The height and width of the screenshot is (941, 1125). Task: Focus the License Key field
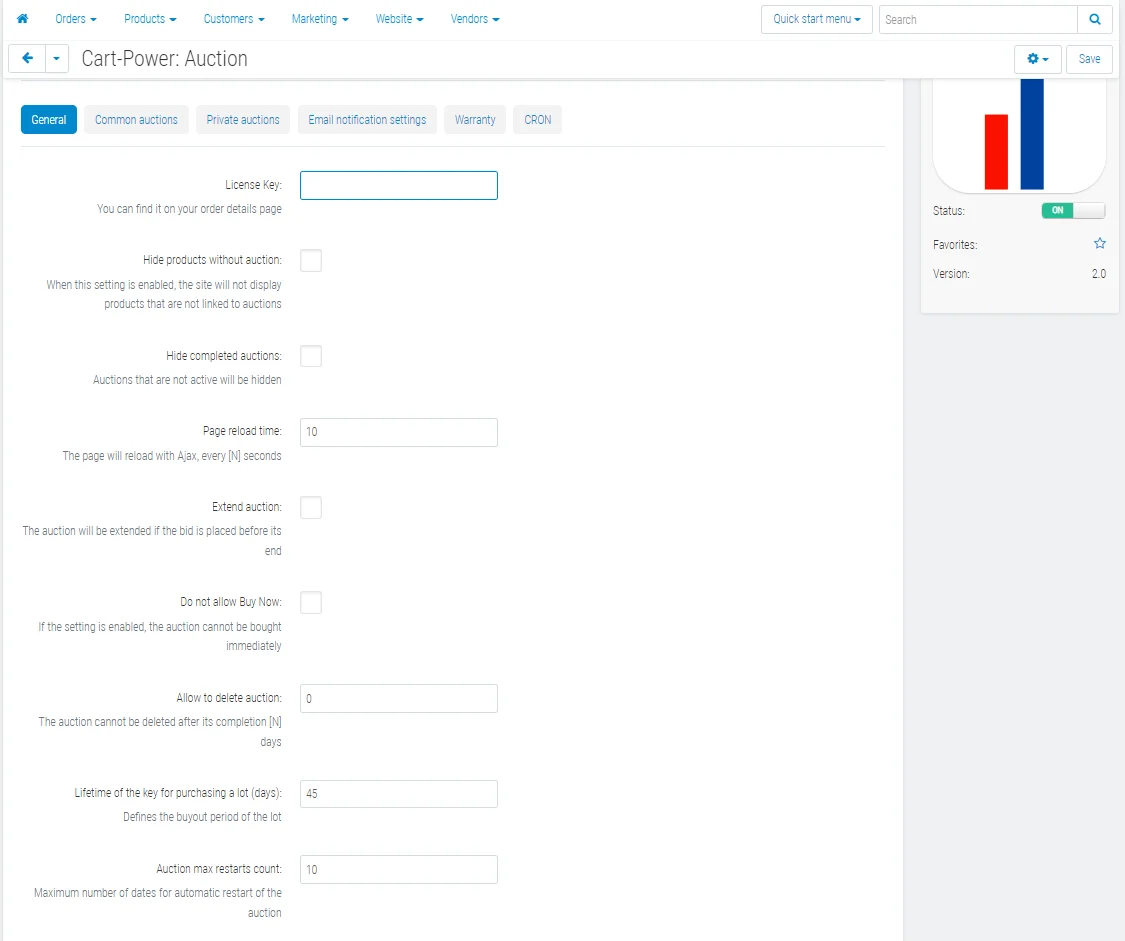399,185
